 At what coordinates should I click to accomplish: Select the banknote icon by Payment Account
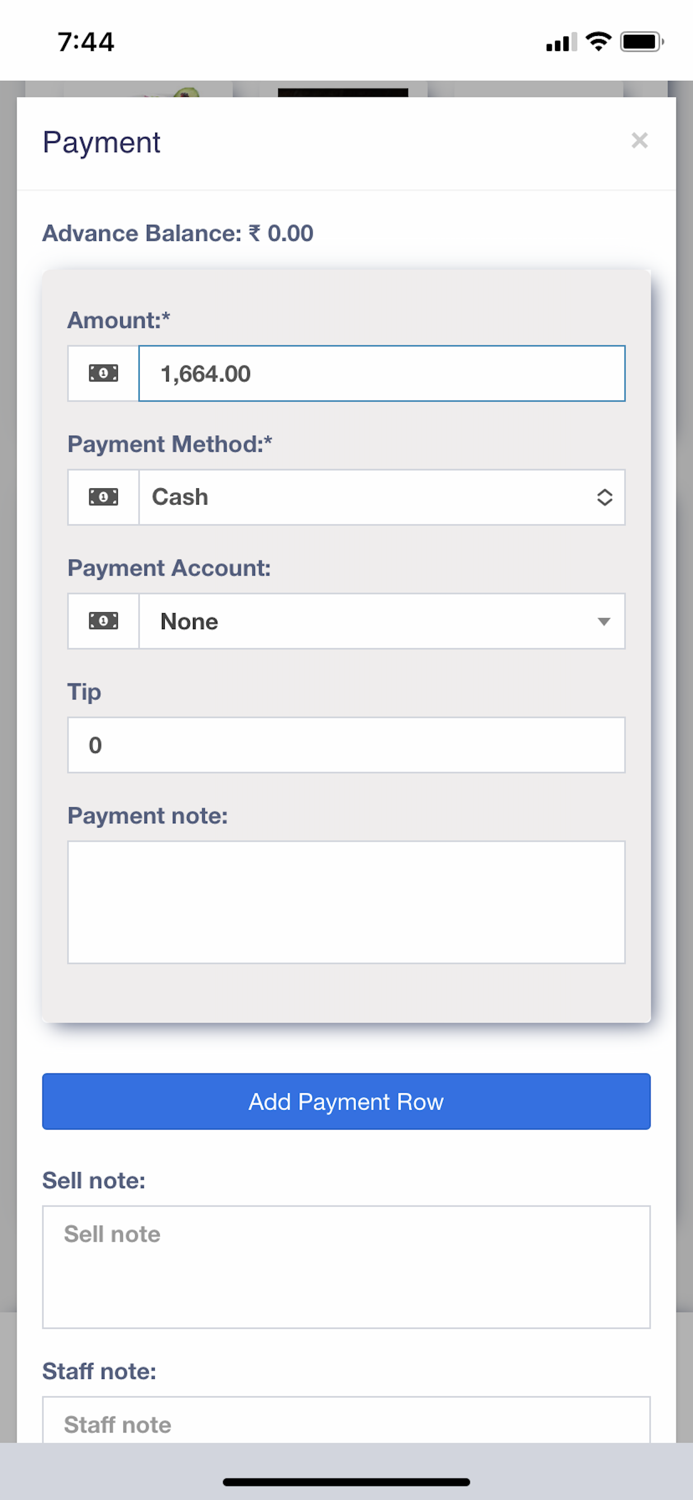102,621
